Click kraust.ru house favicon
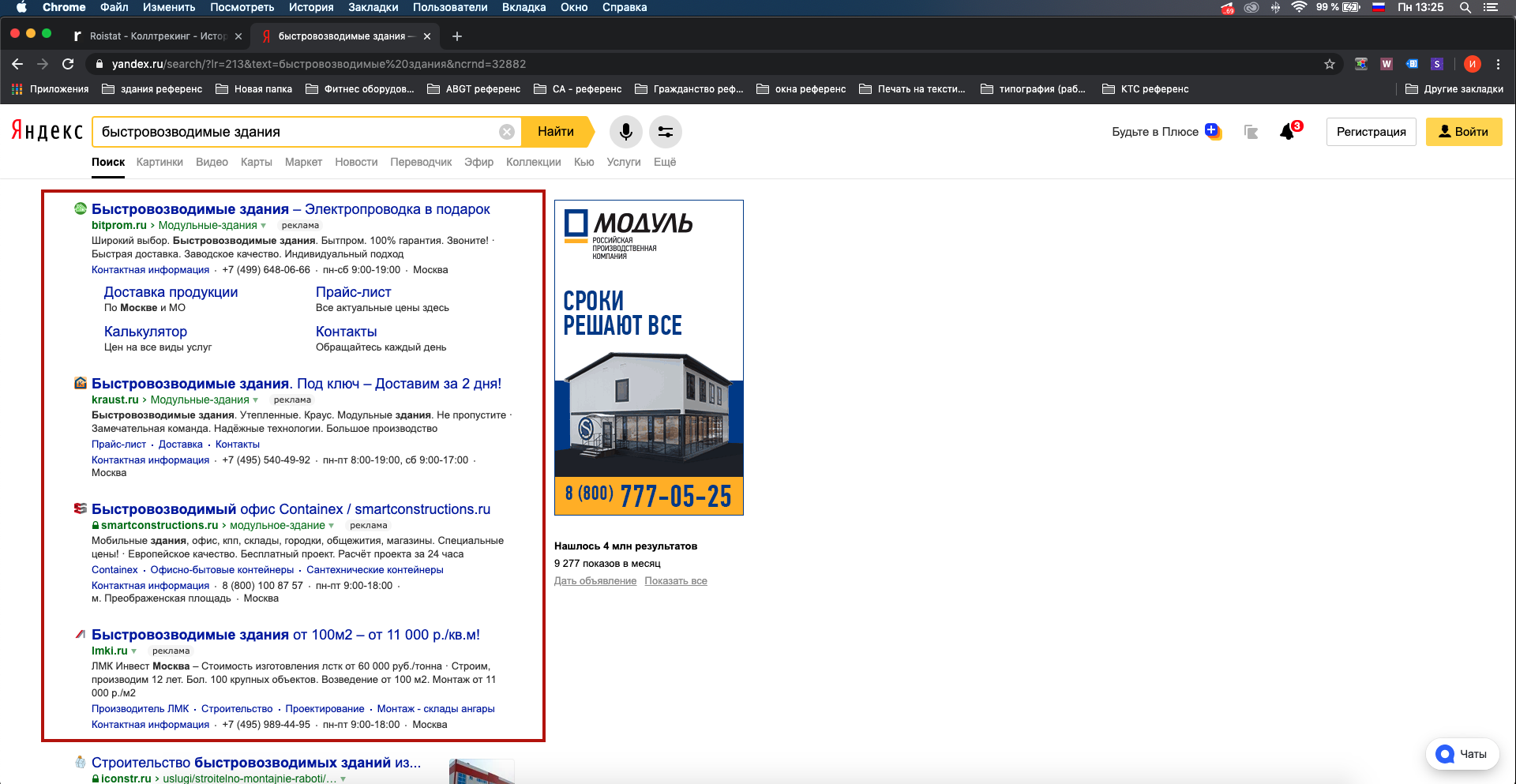1516x784 pixels. coord(80,383)
